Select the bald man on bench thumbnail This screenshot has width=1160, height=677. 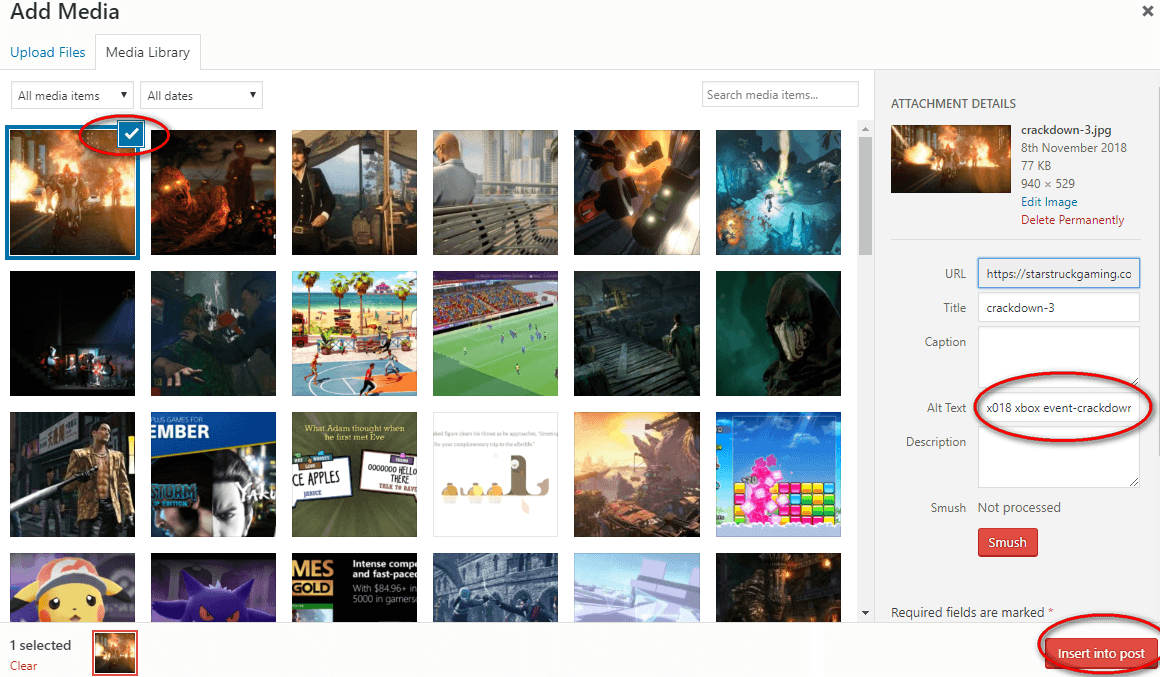pyautogui.click(x=496, y=192)
